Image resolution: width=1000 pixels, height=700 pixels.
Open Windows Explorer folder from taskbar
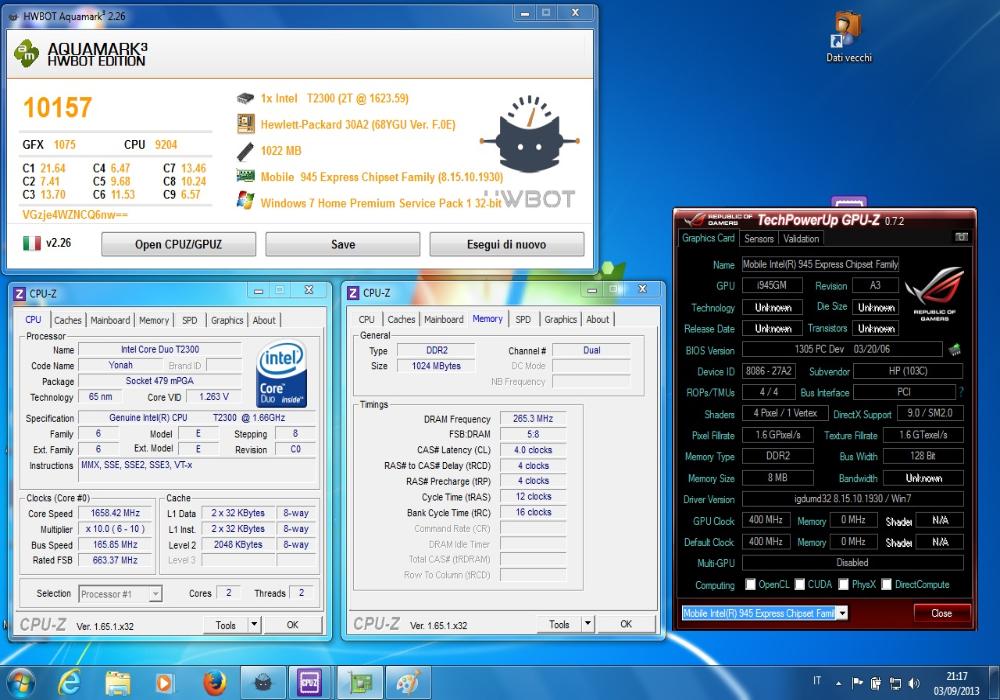coord(117,683)
